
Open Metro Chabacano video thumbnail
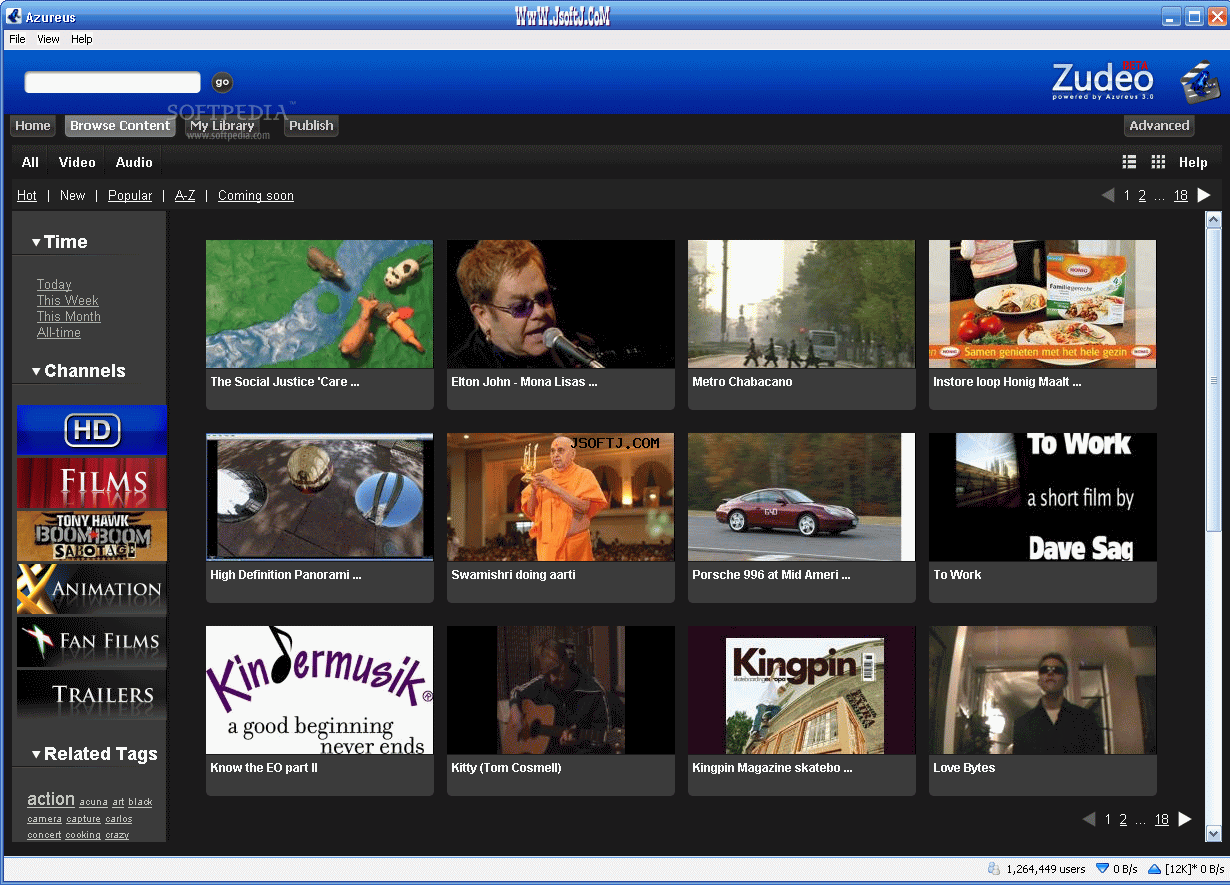point(802,304)
